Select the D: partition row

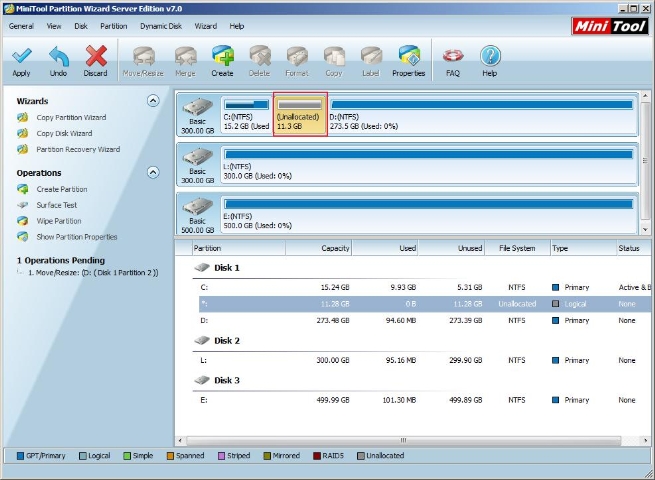point(425,320)
